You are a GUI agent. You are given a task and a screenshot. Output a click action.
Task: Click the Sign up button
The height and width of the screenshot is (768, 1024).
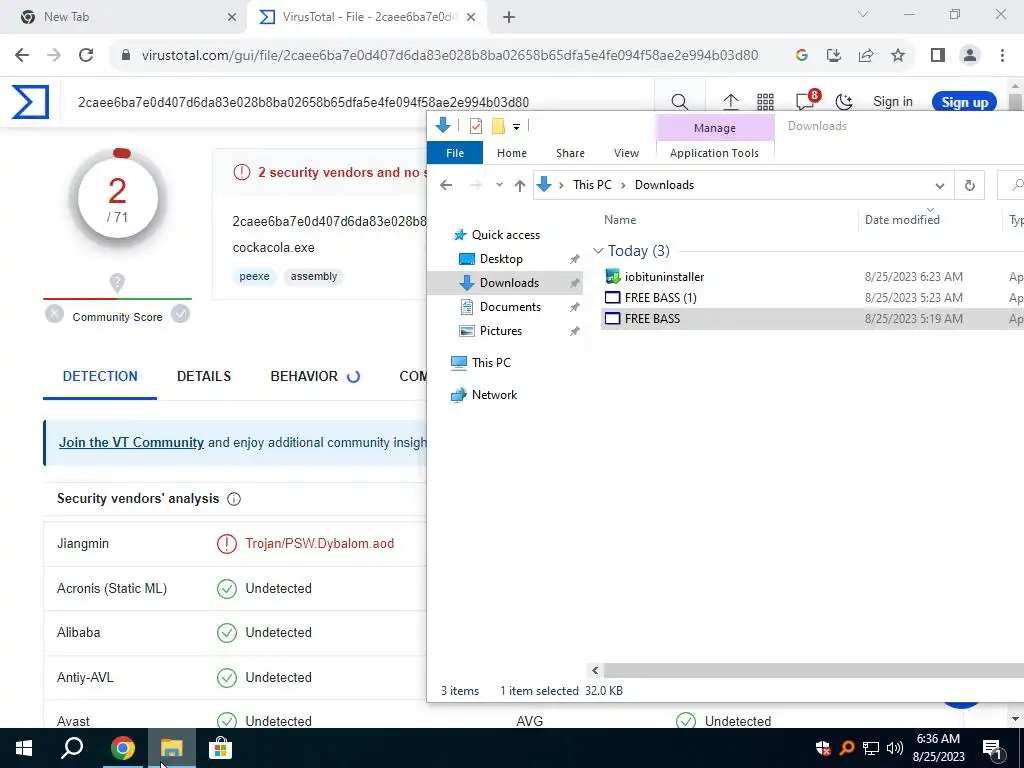(964, 102)
